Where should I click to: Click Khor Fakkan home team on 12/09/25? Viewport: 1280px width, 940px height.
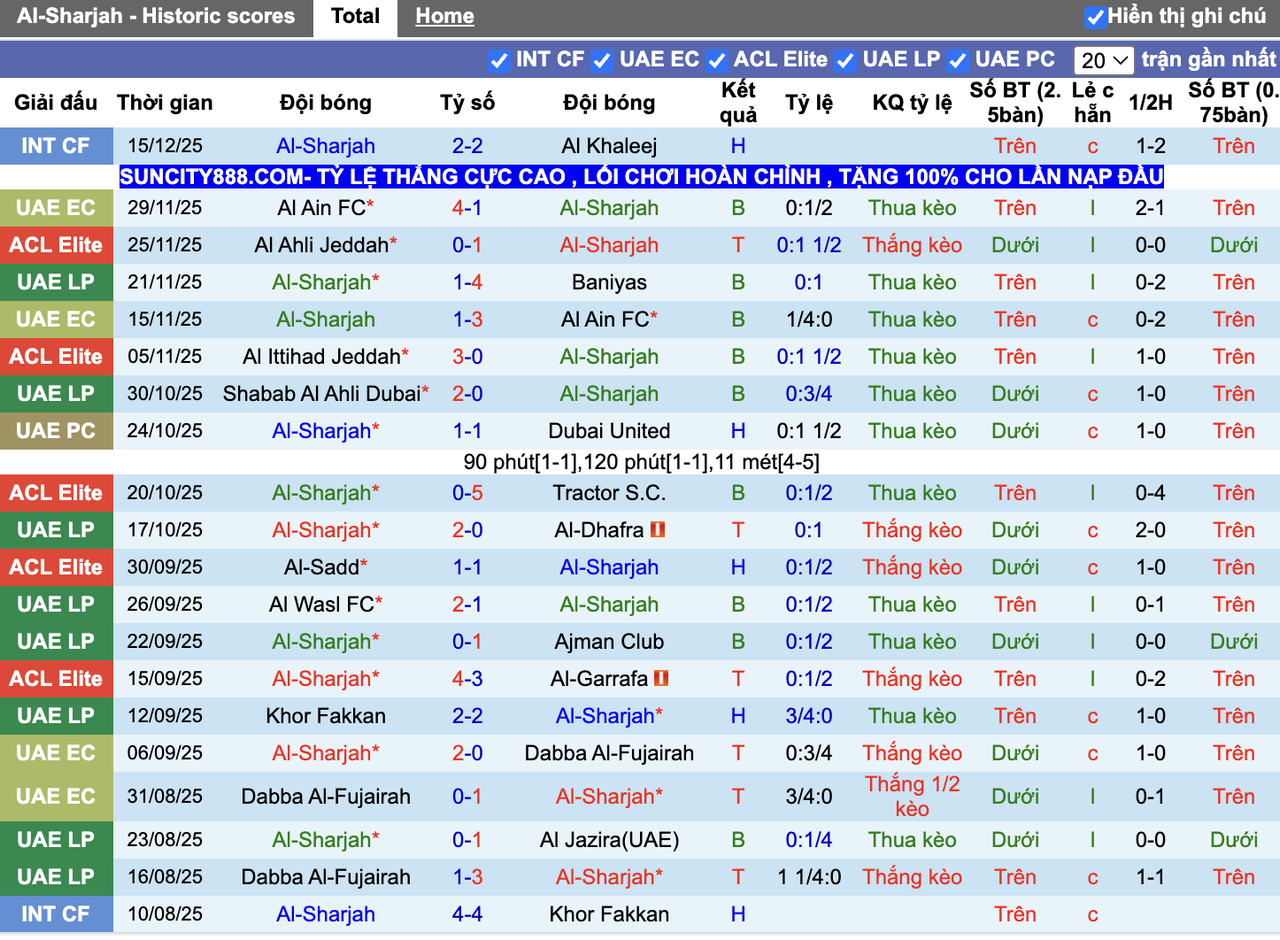pyautogui.click(x=326, y=716)
